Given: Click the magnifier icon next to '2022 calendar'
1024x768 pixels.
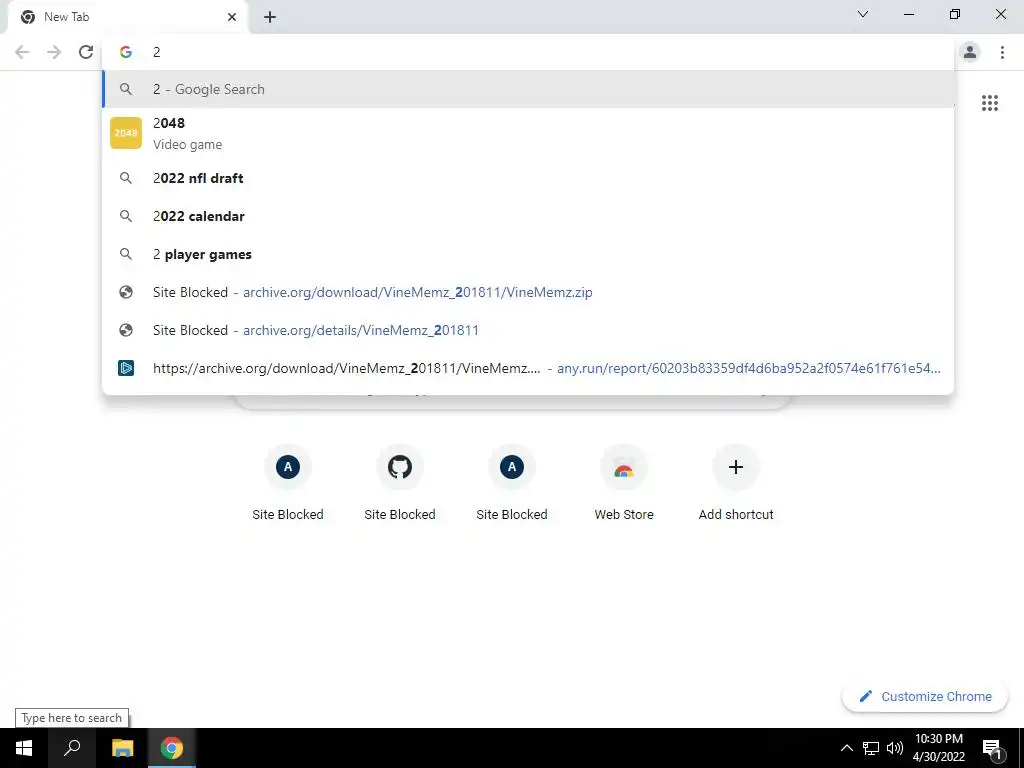Looking at the screenshot, I should (x=126, y=216).
